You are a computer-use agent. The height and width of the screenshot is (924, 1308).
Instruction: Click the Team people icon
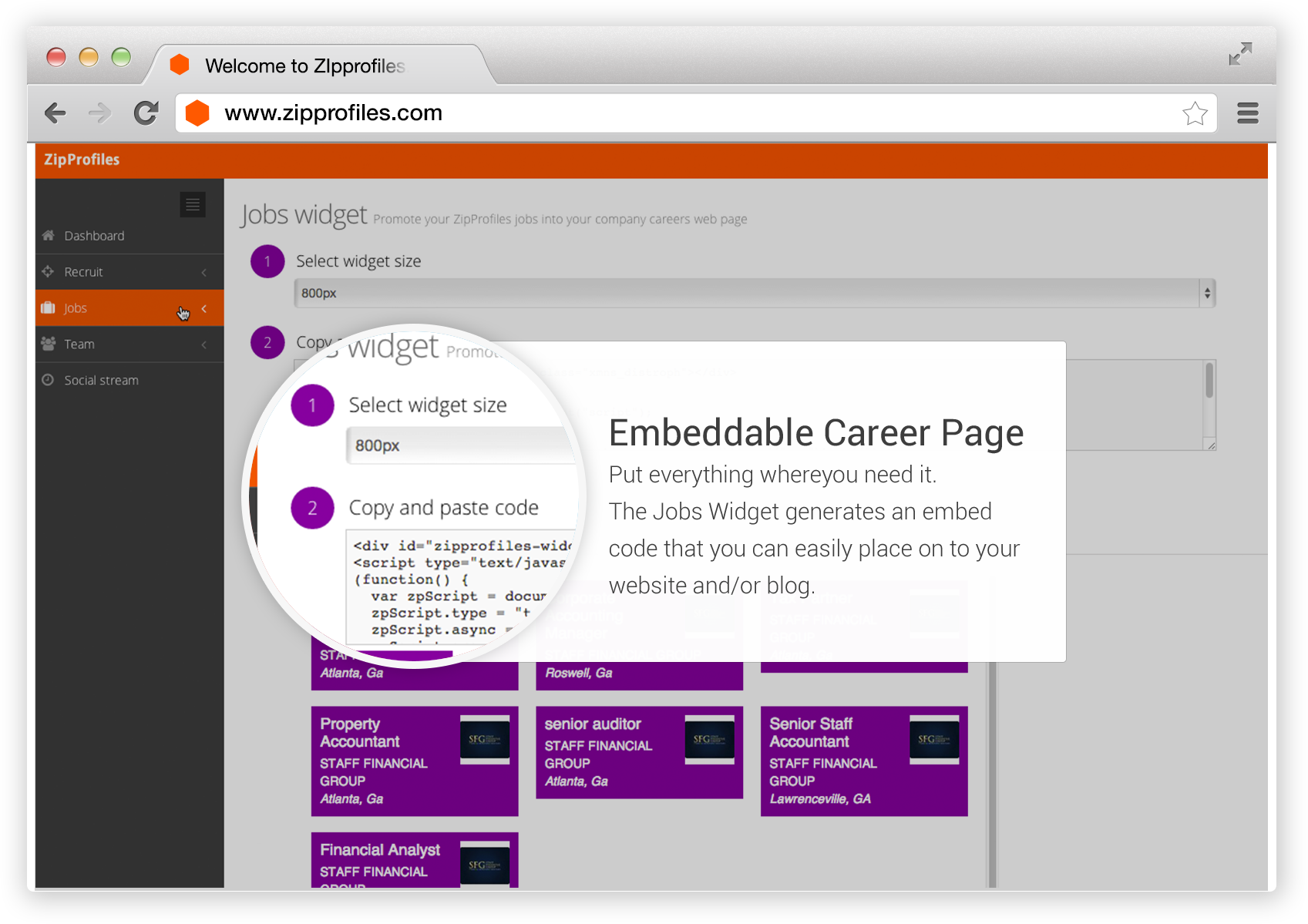coord(47,344)
